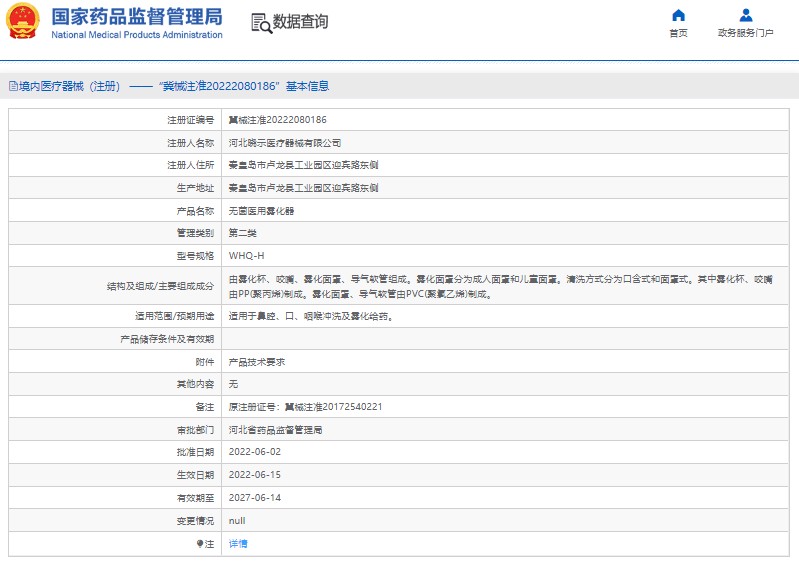Click the 河北省药品监督管理局 approval department

275,429
